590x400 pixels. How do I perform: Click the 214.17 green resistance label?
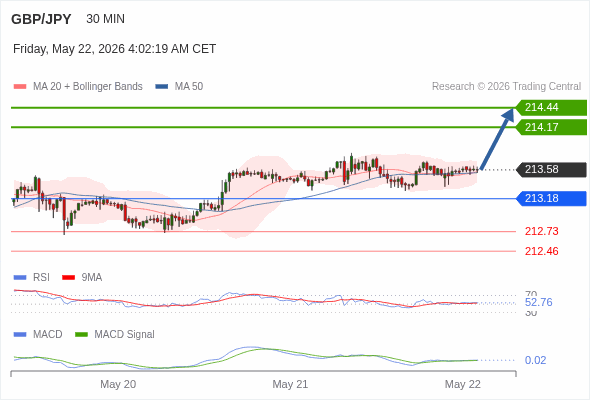(551, 127)
